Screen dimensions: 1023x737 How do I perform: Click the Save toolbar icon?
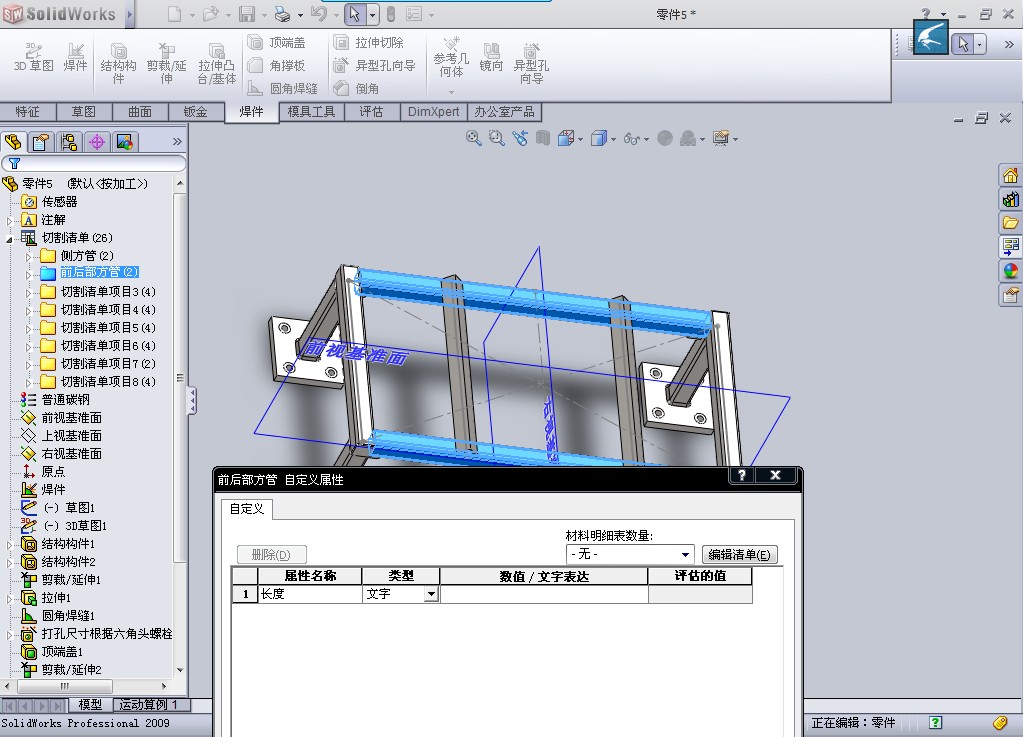coord(247,14)
